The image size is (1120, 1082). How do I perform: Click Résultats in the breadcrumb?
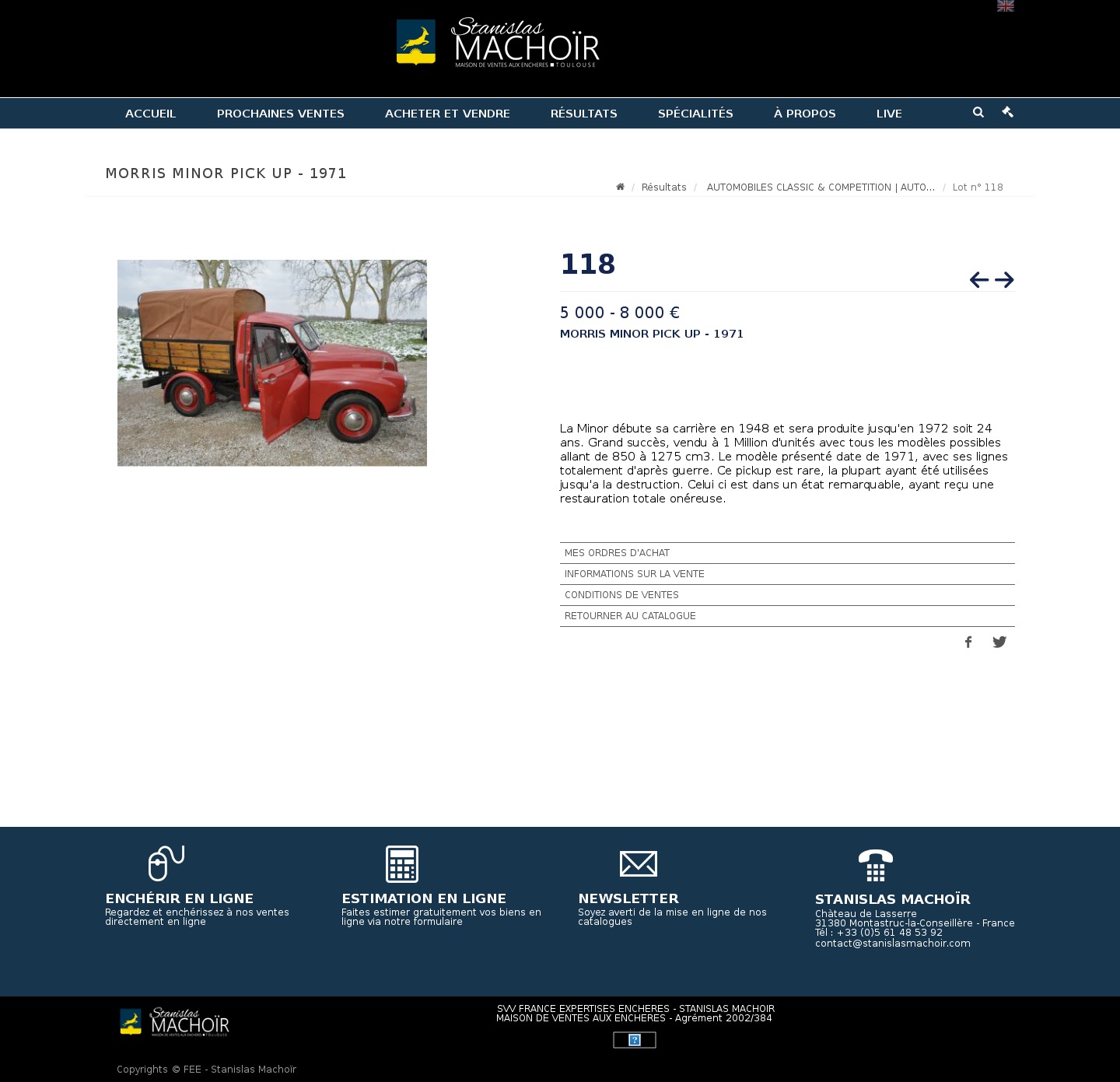coord(664,187)
